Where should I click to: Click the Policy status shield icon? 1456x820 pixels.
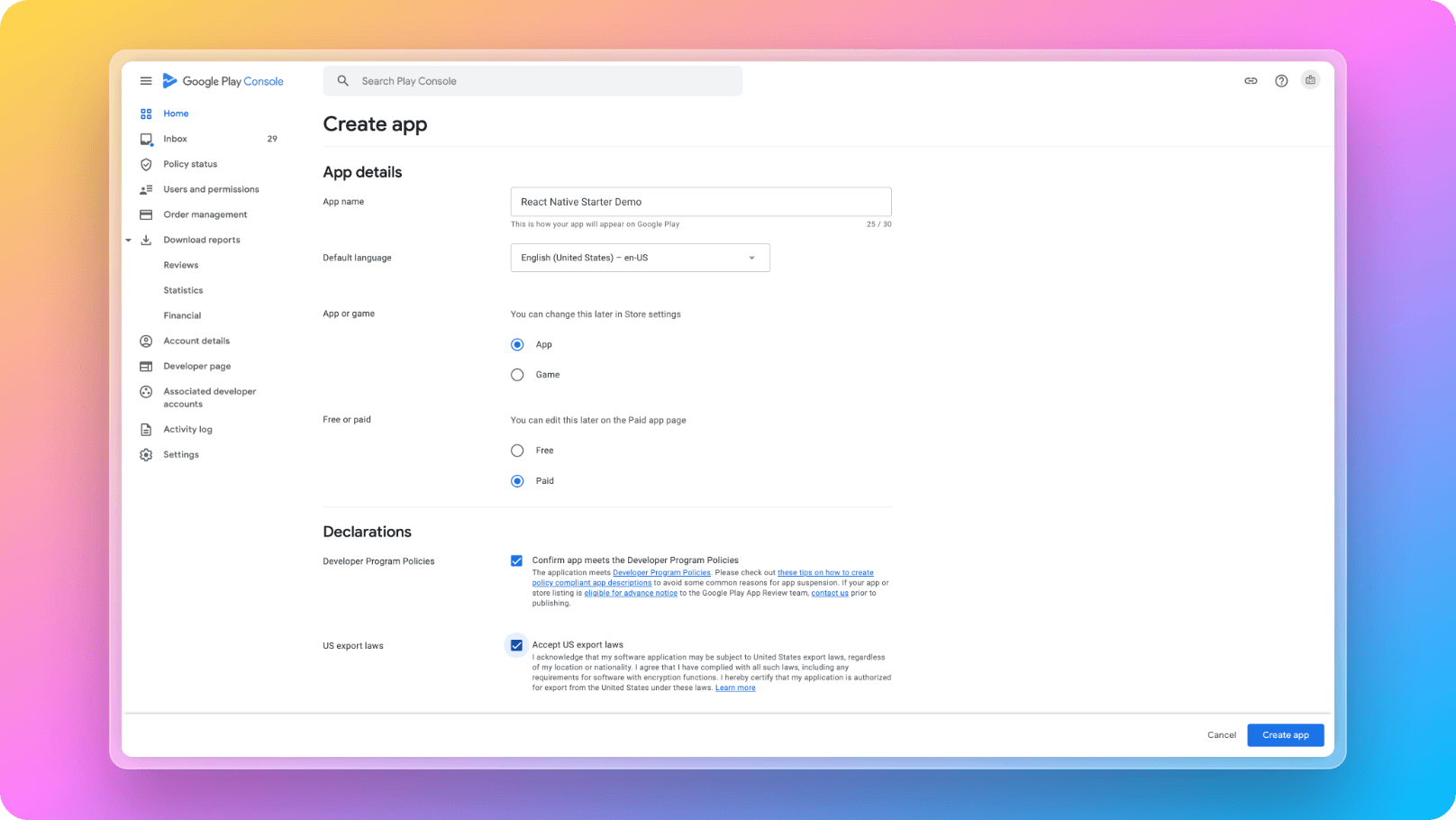tap(146, 164)
